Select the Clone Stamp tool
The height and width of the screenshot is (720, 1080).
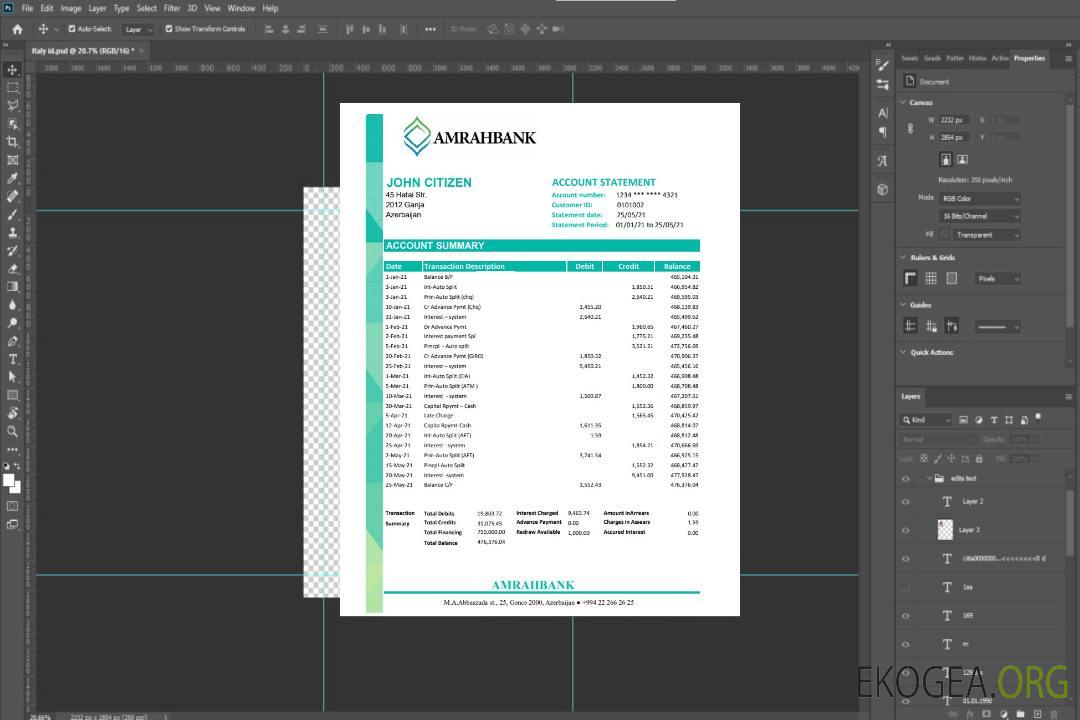[12, 233]
